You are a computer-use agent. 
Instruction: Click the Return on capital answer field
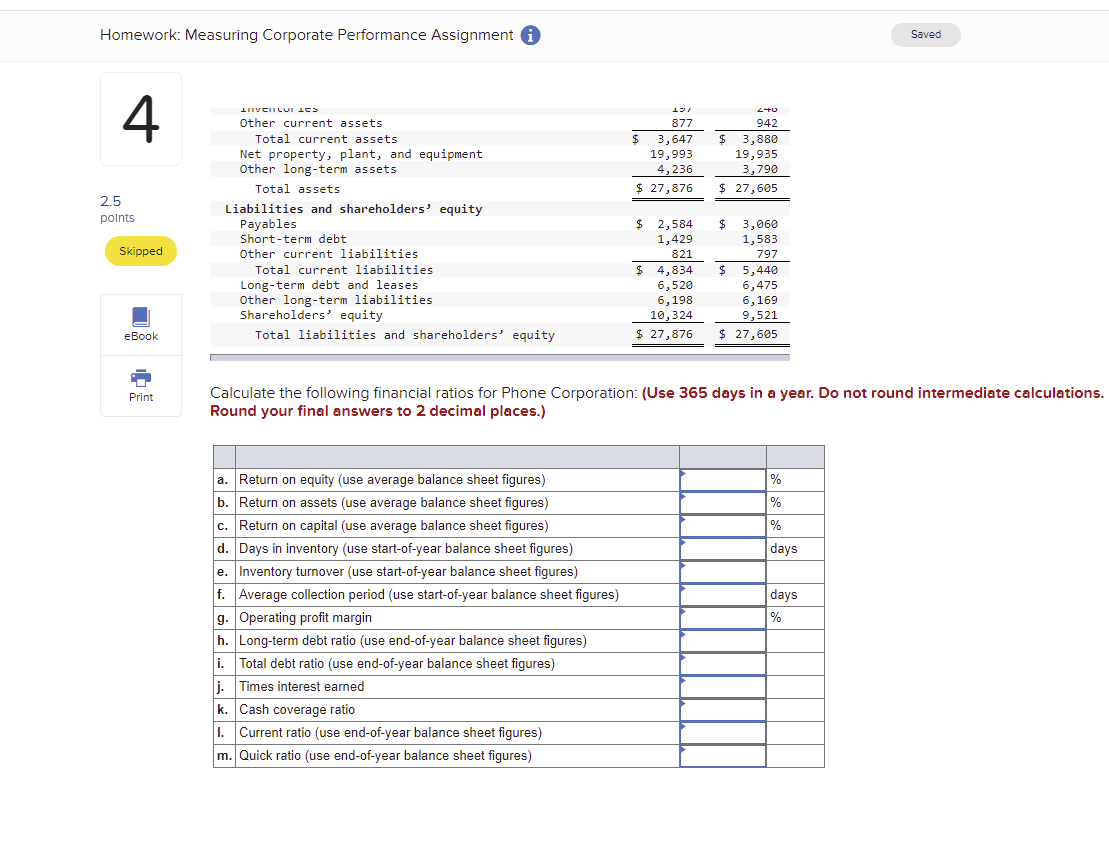pos(722,525)
